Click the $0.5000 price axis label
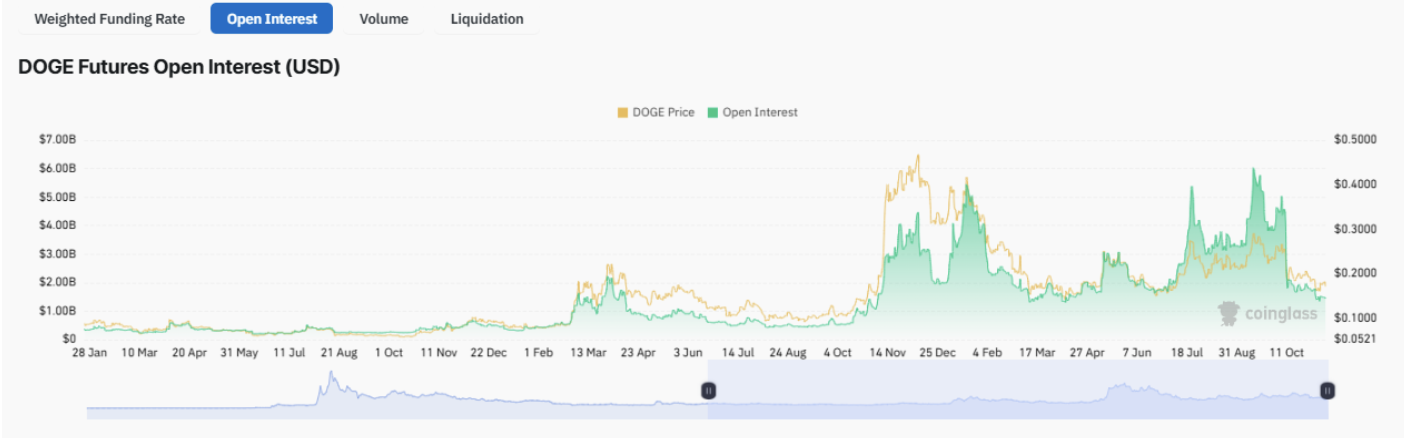The width and height of the screenshot is (1404, 438). coord(1354,139)
